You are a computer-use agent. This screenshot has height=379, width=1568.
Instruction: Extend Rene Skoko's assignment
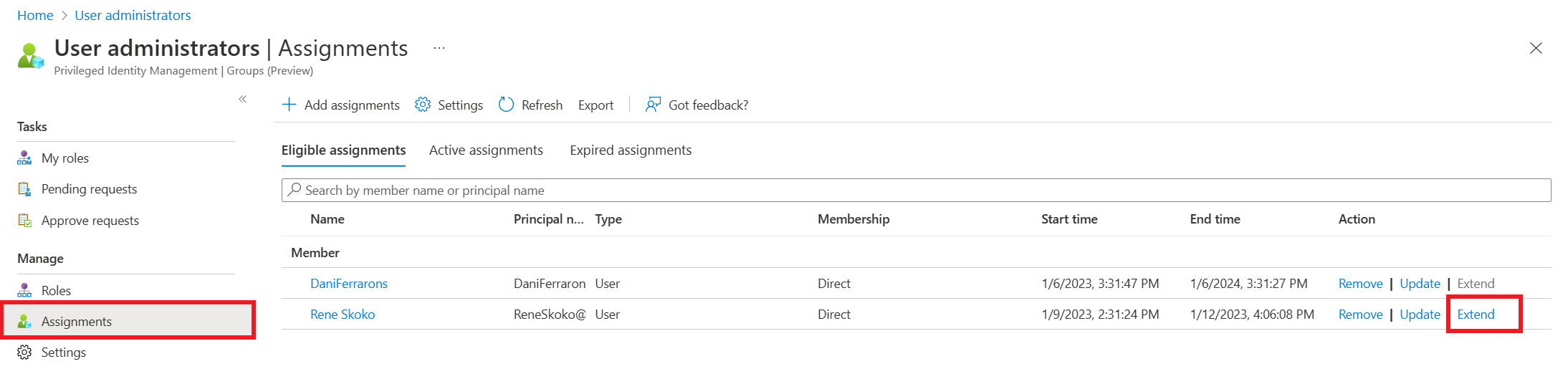[x=1476, y=315]
